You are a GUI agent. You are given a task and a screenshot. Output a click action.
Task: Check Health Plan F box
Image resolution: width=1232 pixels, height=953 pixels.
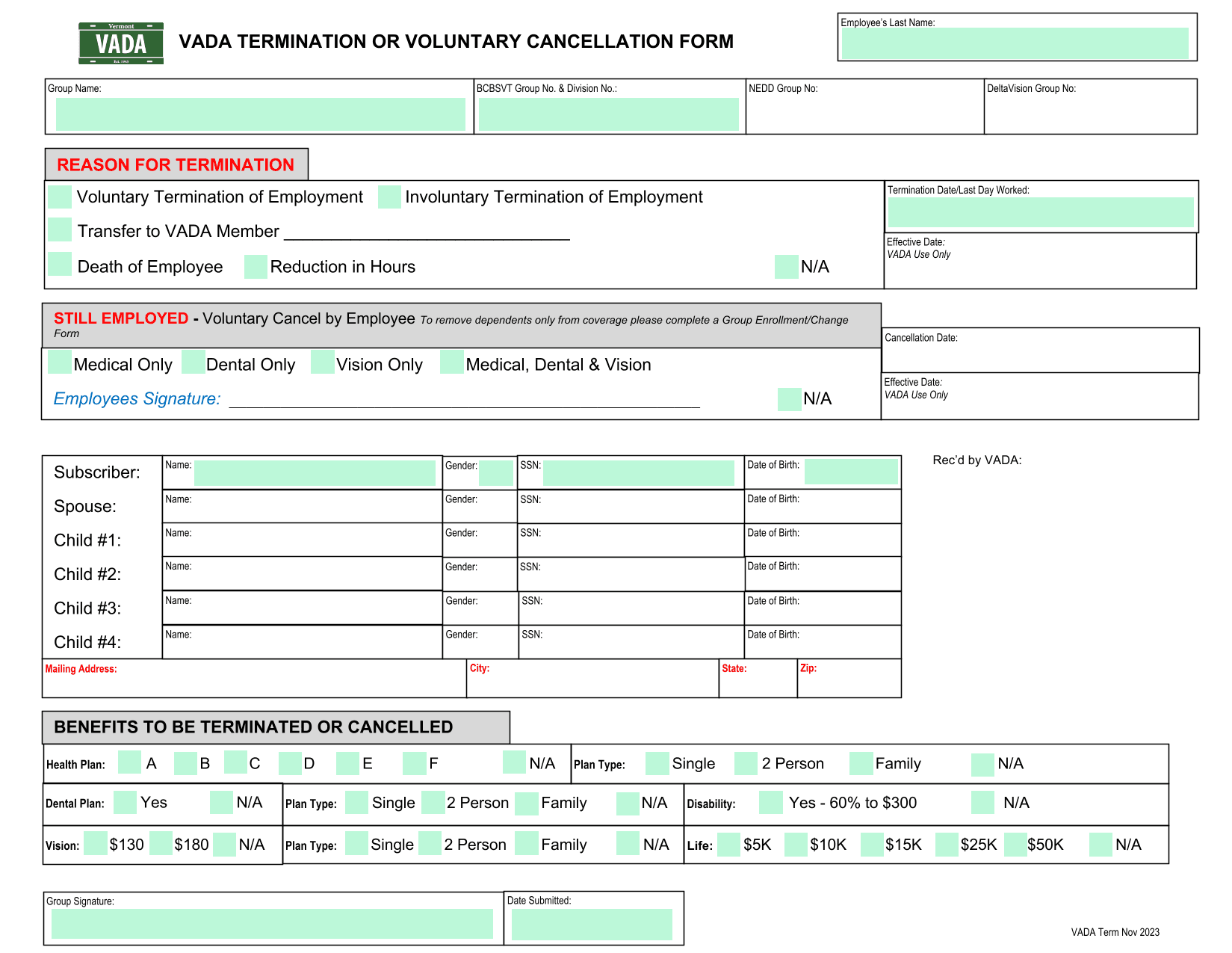[x=414, y=763]
